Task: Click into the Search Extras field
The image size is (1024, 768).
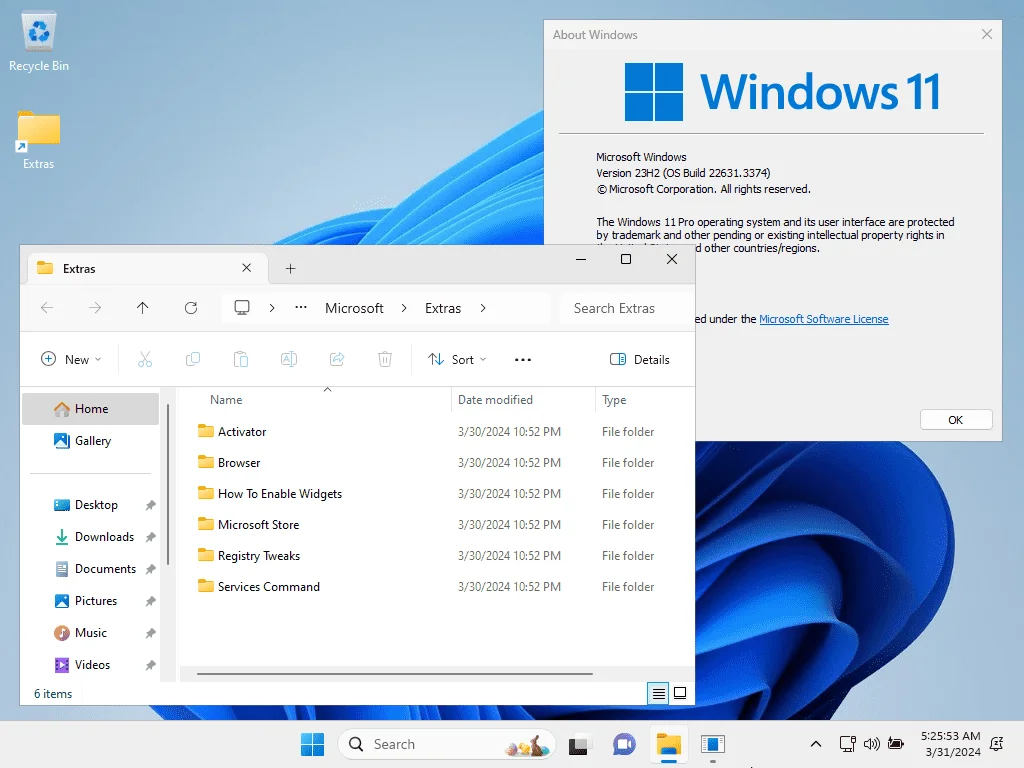Action: click(x=625, y=308)
